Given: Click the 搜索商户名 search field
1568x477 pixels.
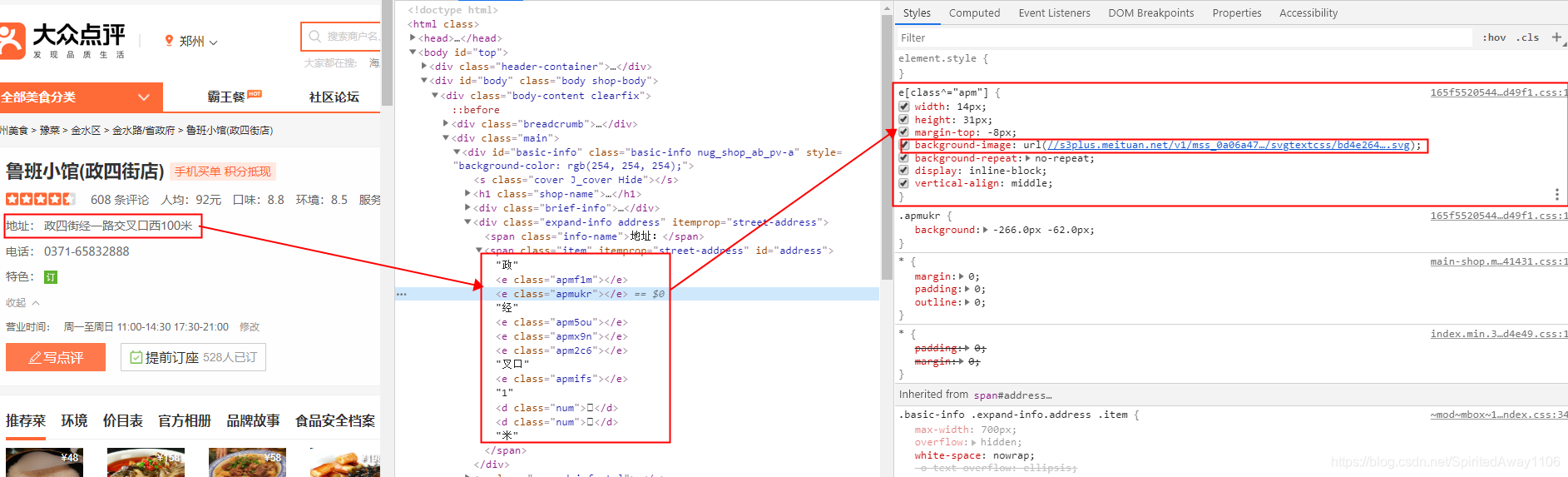Looking at the screenshot, I should pyautogui.click(x=341, y=37).
